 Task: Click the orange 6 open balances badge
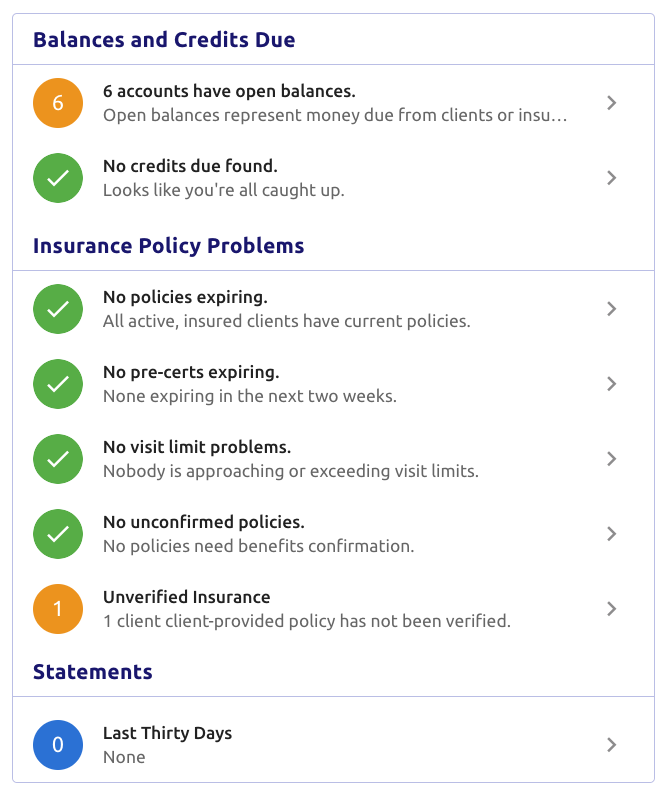tap(58, 103)
